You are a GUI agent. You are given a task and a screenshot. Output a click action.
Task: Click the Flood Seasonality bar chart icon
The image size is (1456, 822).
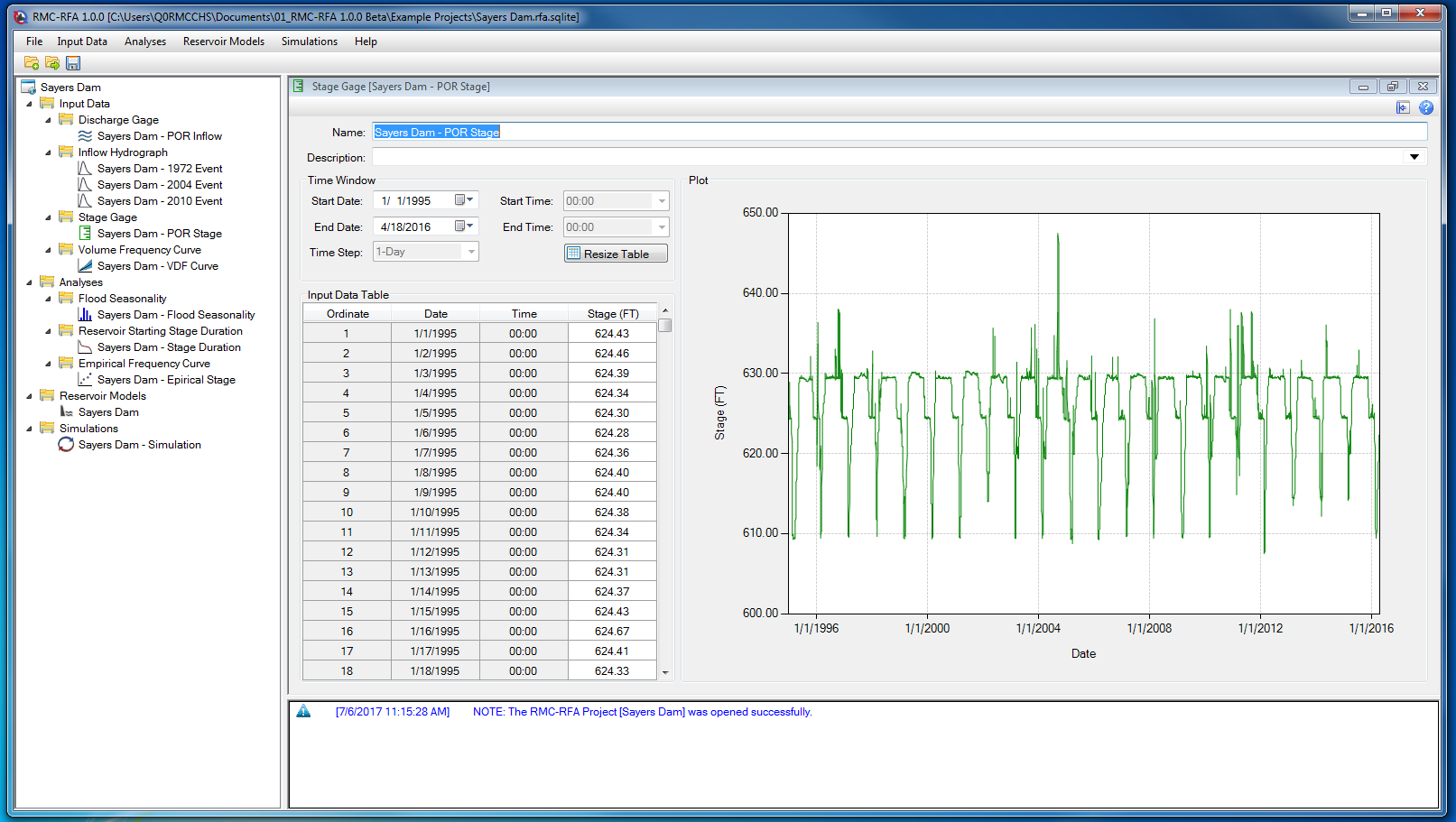(x=85, y=315)
